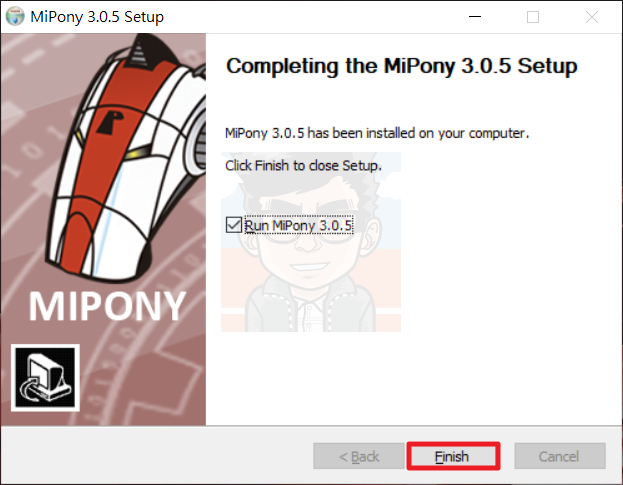Viewport: 623px width, 485px height.
Task: Click Finish to close Setup
Action: click(x=453, y=456)
